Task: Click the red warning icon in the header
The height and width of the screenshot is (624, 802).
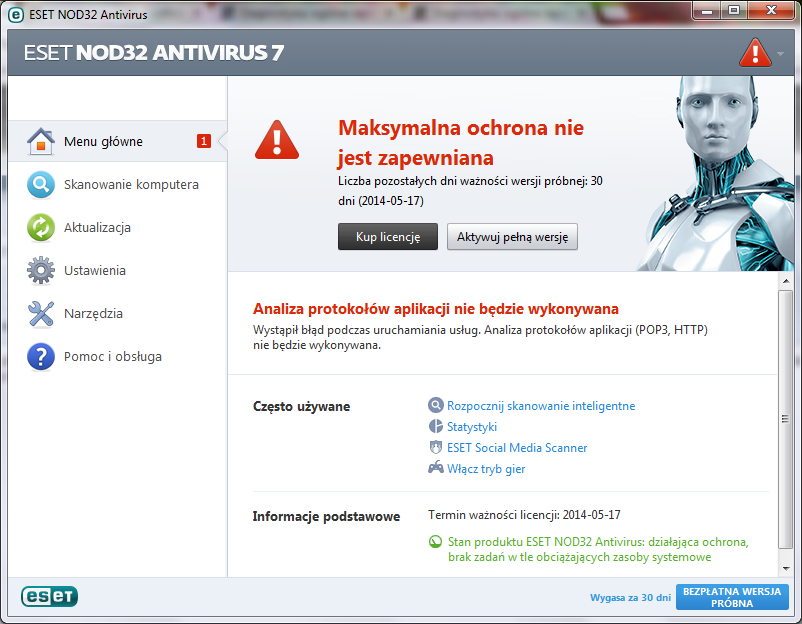Action: click(x=755, y=53)
